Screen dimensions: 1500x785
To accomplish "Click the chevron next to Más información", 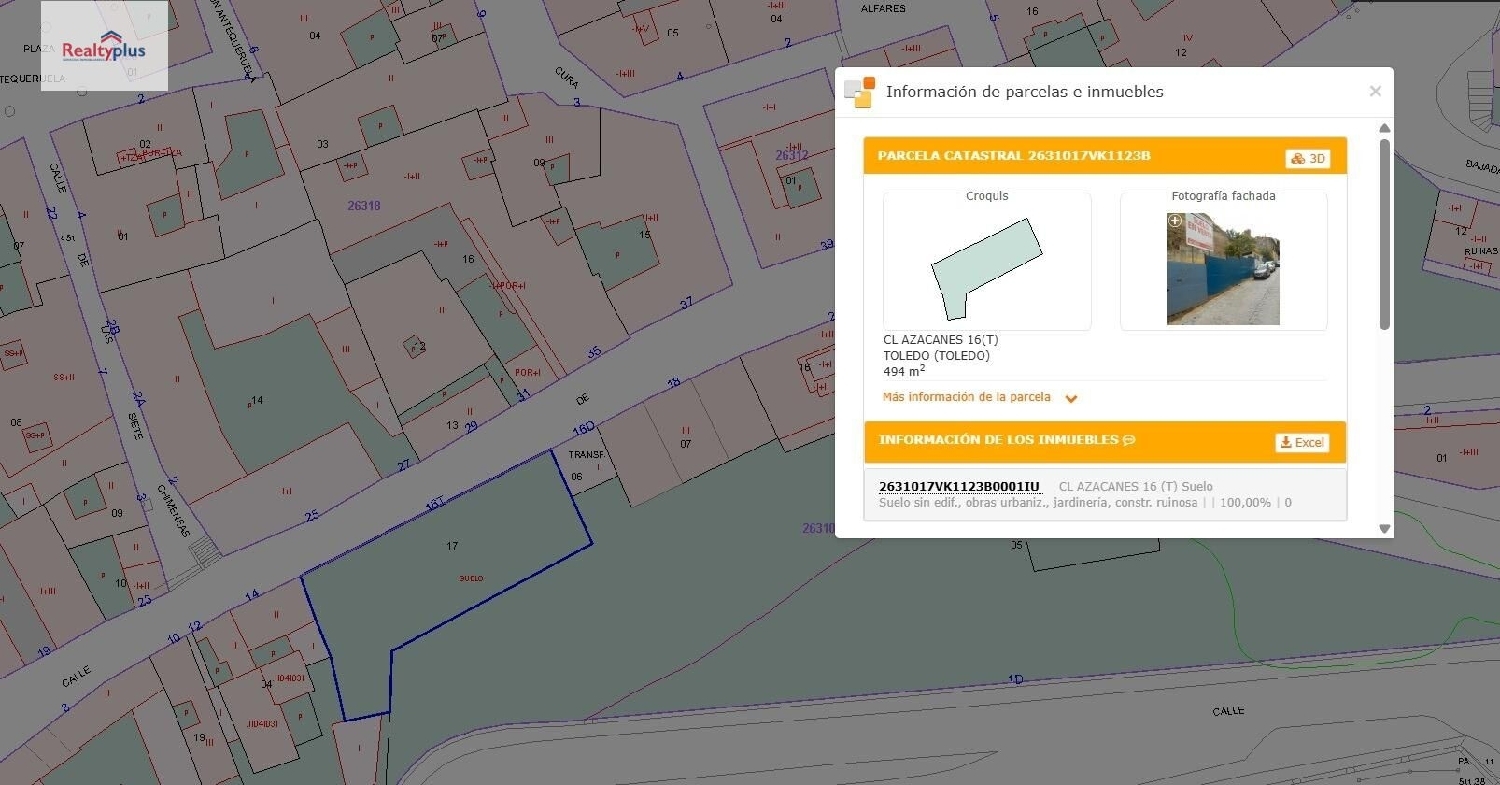I will [x=1071, y=398].
